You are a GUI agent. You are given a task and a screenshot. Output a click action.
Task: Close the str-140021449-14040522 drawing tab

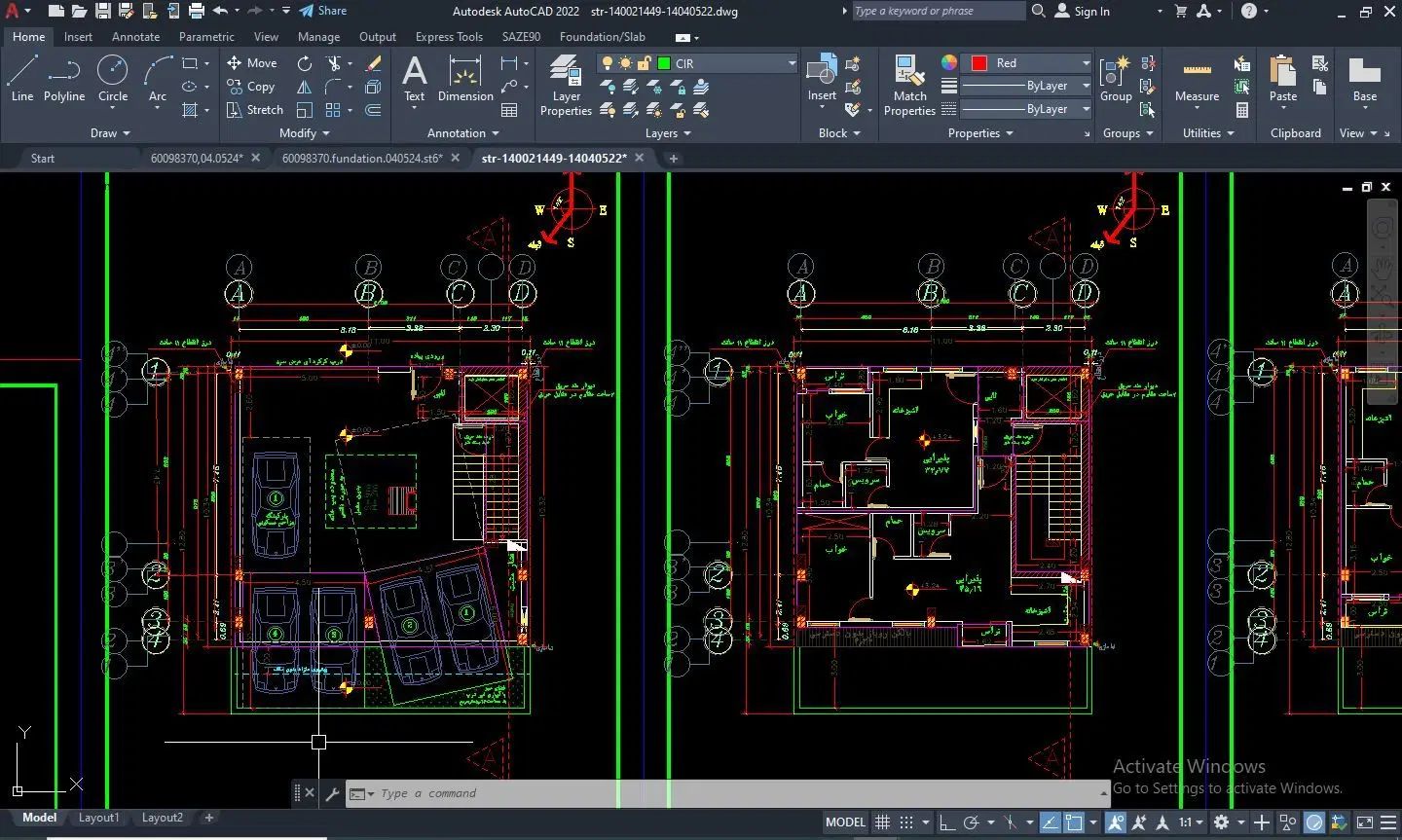(640, 158)
